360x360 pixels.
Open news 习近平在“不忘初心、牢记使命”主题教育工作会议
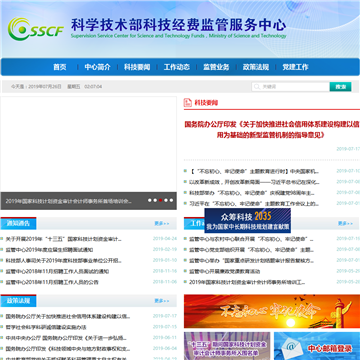[254, 204]
